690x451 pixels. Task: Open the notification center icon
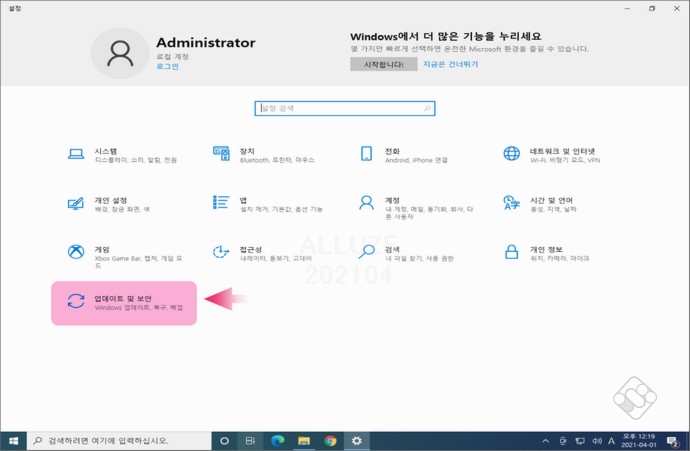pos(672,441)
